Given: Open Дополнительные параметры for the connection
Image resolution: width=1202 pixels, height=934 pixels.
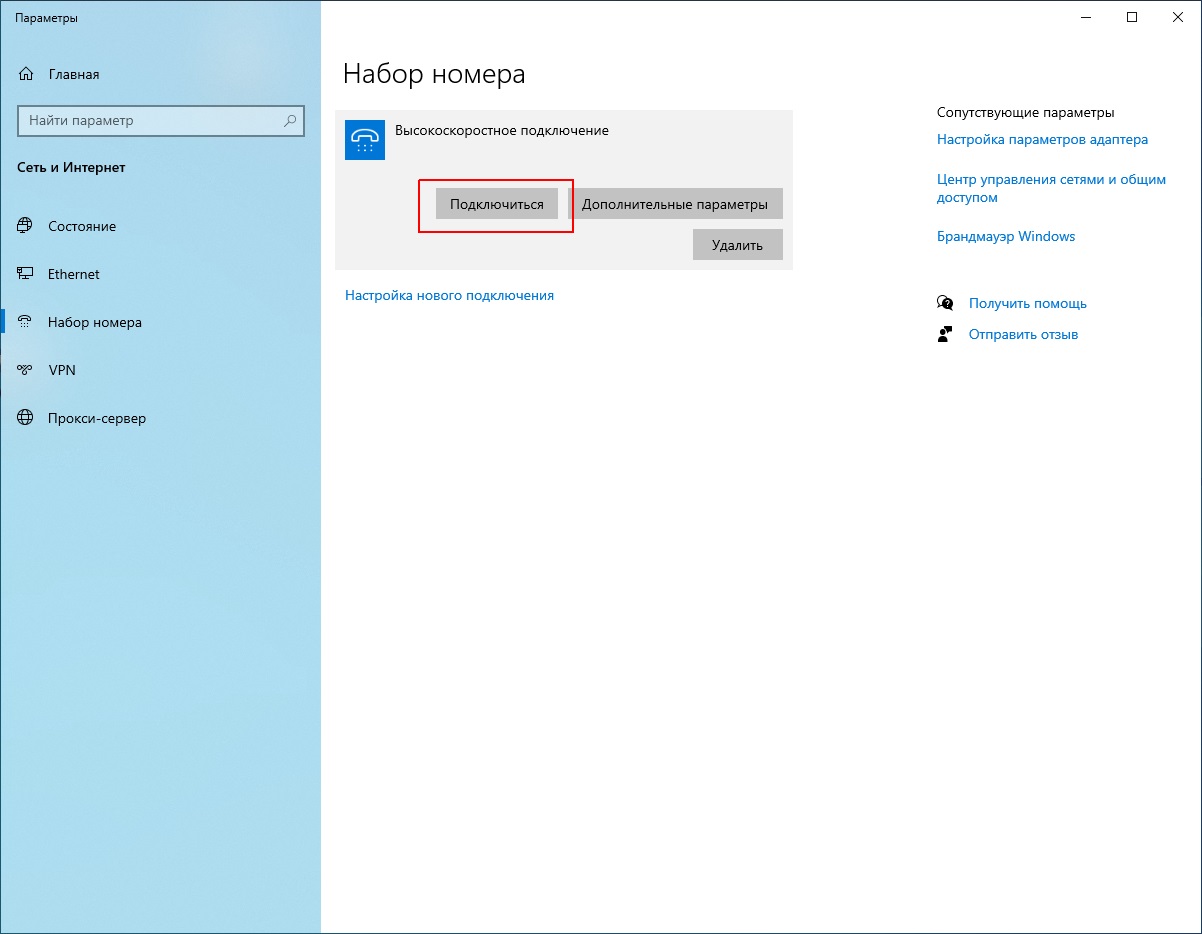Looking at the screenshot, I should click(x=675, y=204).
